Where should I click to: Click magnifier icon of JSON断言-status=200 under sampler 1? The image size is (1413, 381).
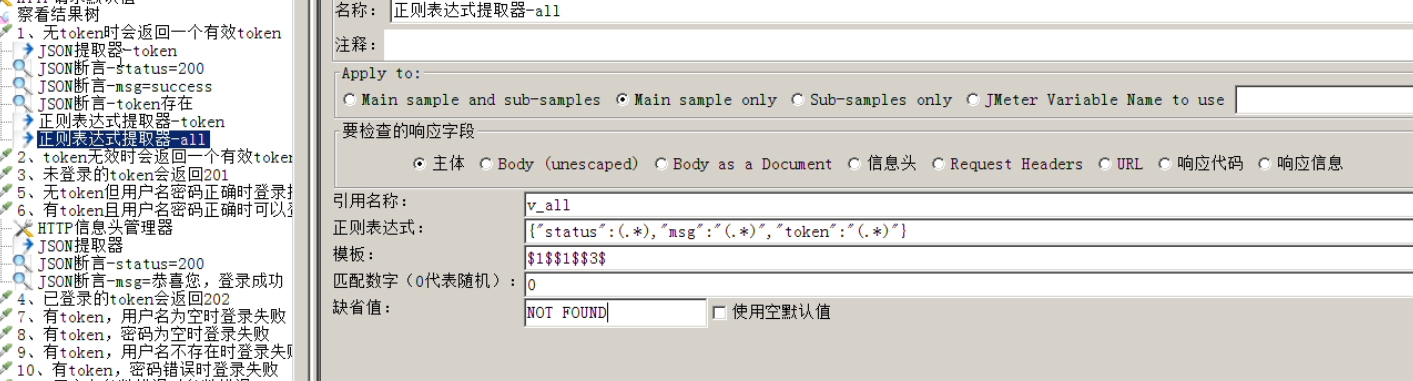(21, 68)
